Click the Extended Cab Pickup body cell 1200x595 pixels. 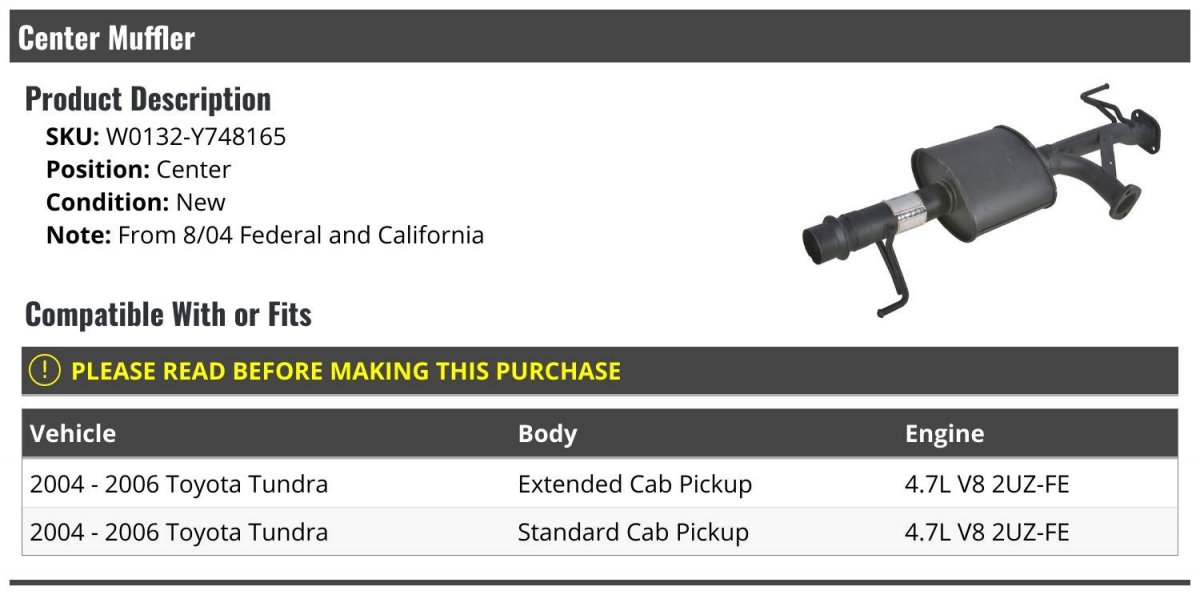(x=635, y=484)
